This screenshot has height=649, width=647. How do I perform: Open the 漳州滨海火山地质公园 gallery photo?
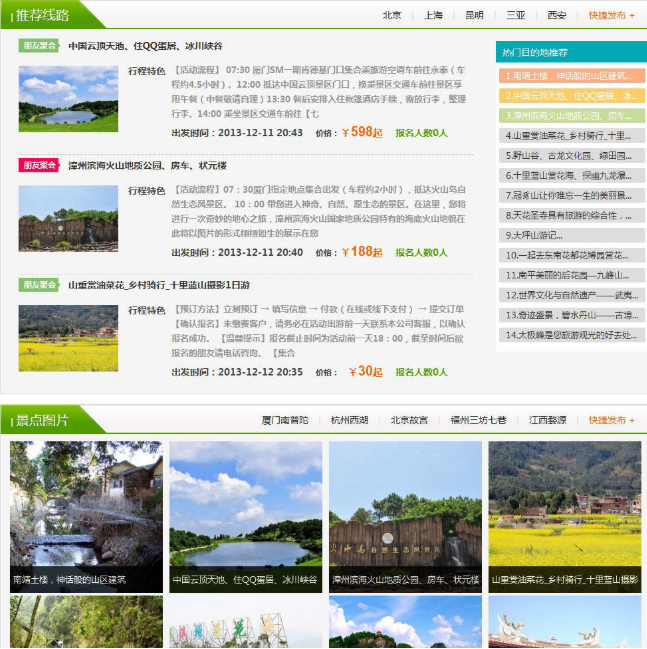coord(405,517)
